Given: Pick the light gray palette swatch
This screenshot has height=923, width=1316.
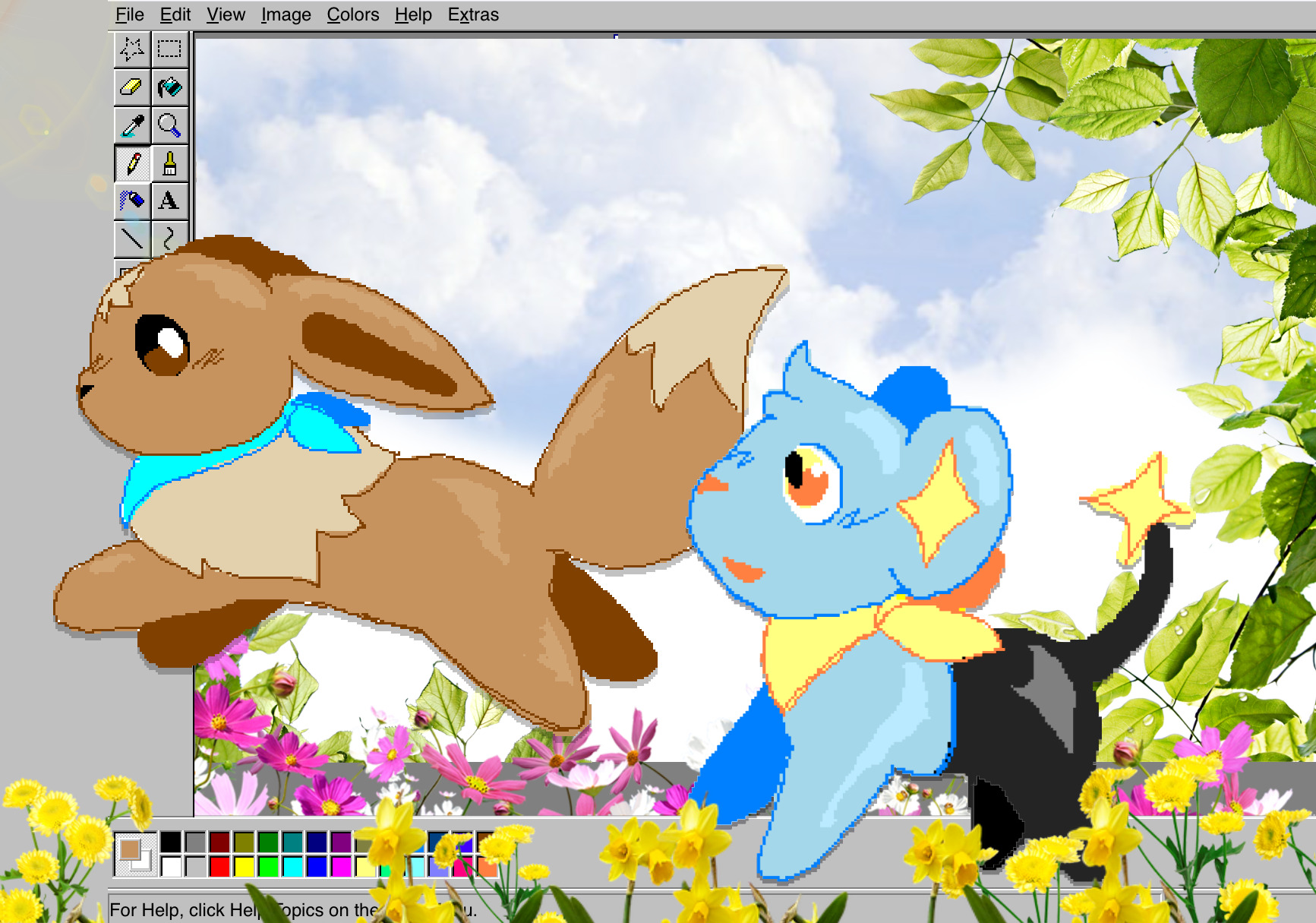Looking at the screenshot, I should coord(195,867).
